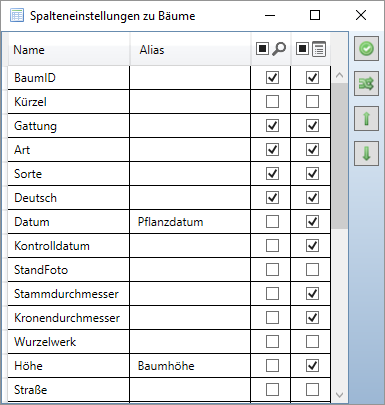Select the empty alias cell for Gattung
The width and height of the screenshot is (385, 405).
click(x=190, y=126)
